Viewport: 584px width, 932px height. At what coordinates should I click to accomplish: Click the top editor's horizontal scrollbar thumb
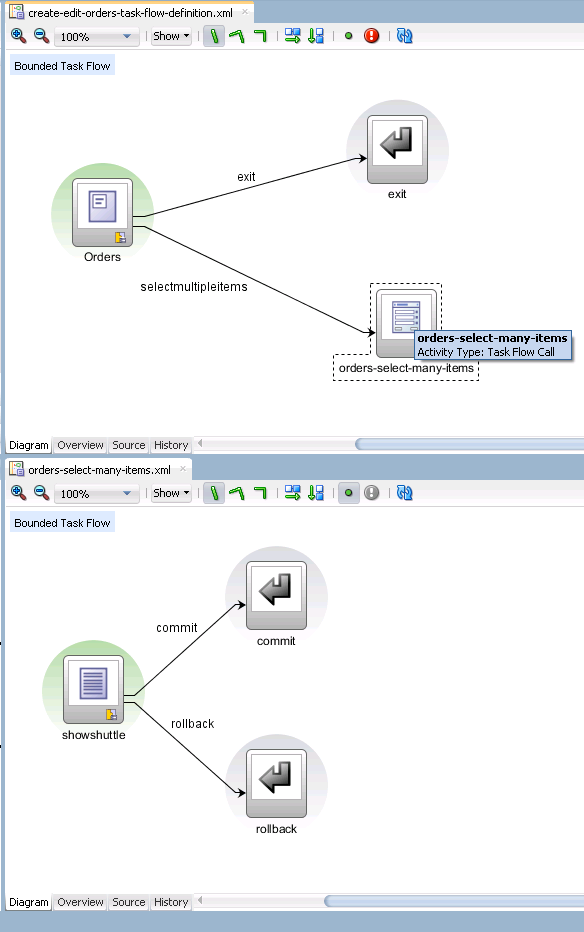click(469, 444)
